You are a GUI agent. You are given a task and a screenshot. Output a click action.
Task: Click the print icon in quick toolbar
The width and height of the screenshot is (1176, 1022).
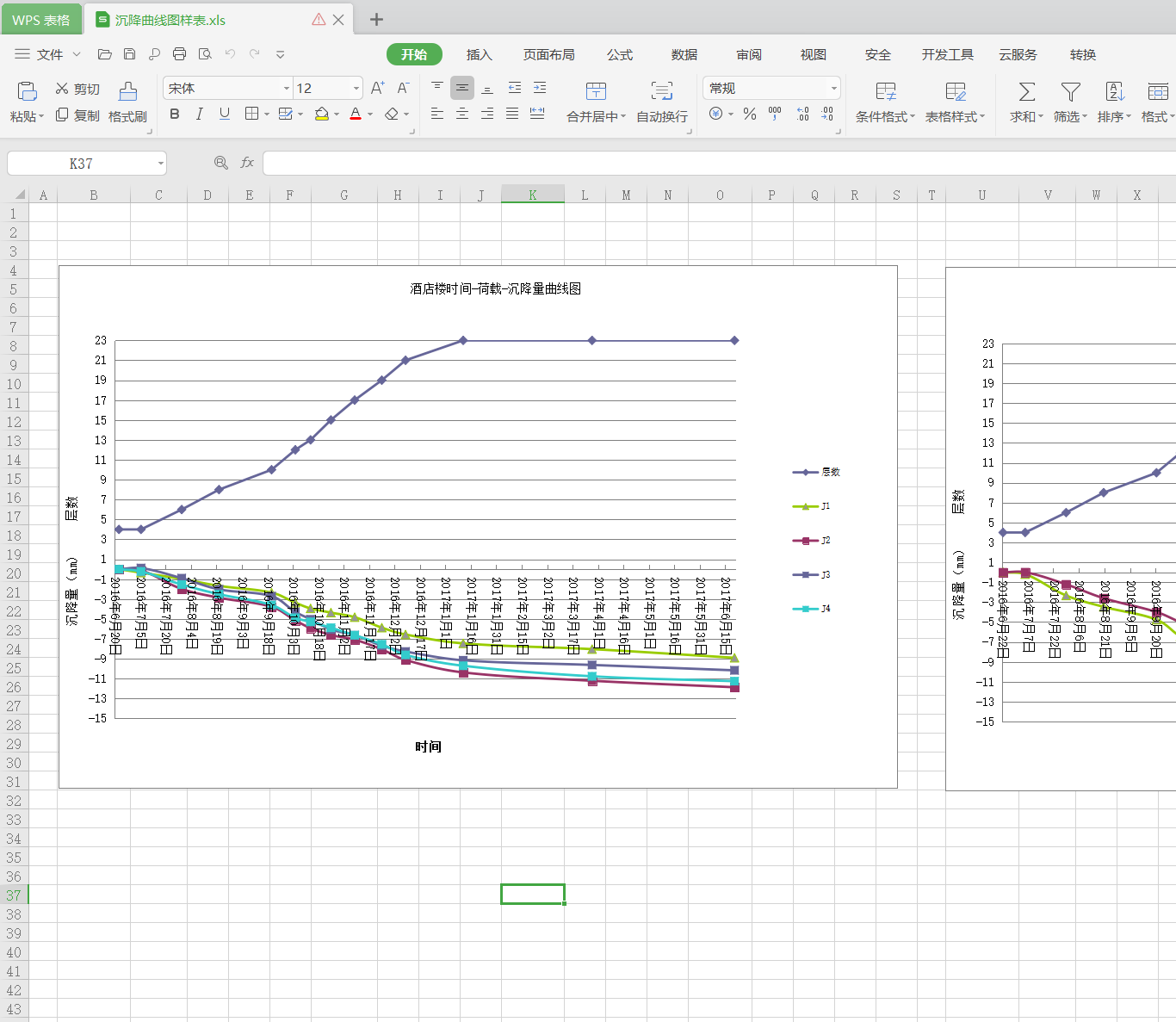click(x=179, y=54)
